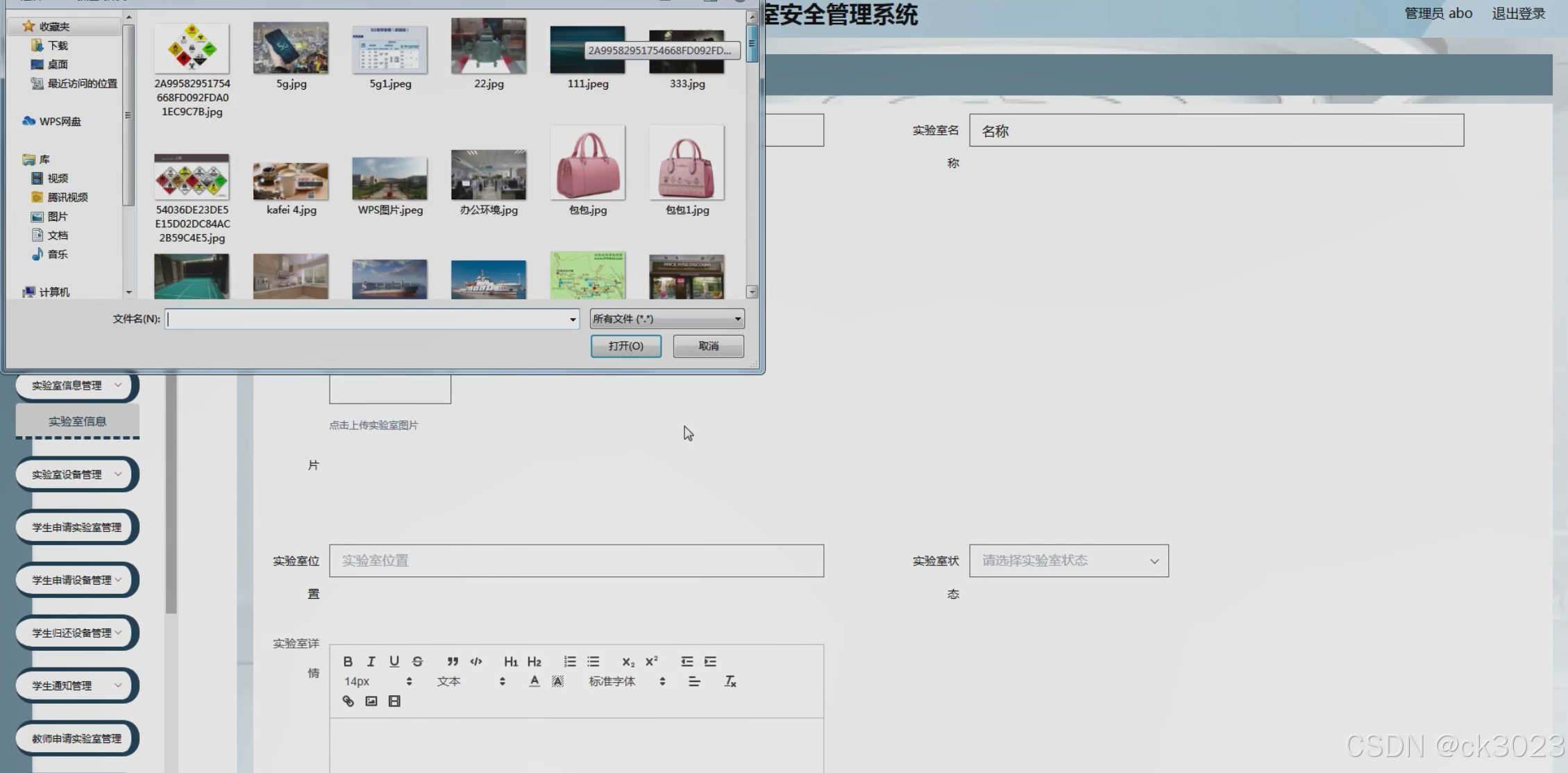Toggle underline formatting
Screen dimensions: 1568x773
click(x=394, y=661)
